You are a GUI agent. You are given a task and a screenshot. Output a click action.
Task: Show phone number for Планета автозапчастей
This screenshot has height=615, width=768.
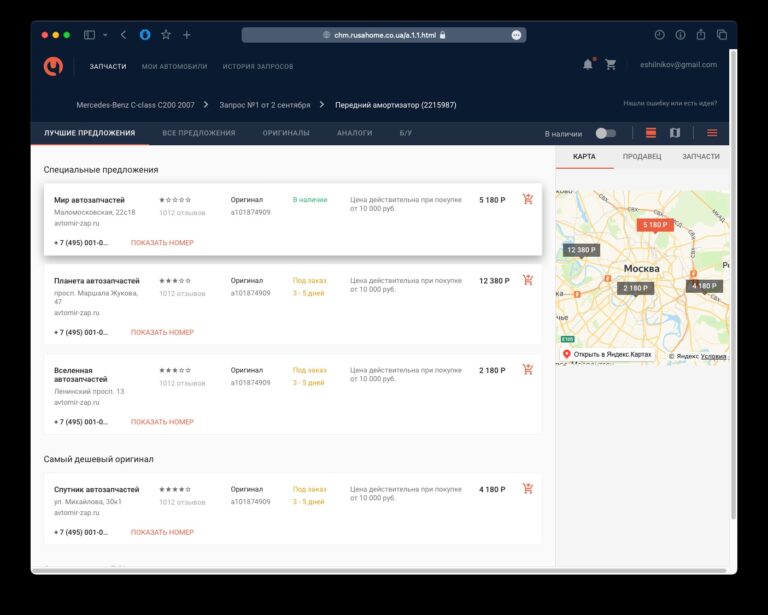[x=162, y=332]
